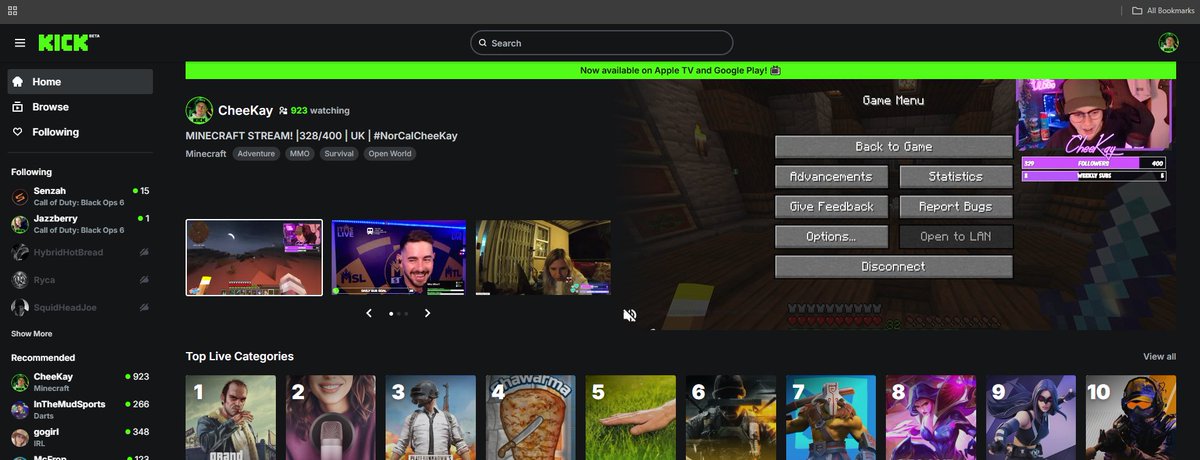Open the number 1 category, Grand Theft Auto
This screenshot has width=1200, height=460.
(231, 418)
